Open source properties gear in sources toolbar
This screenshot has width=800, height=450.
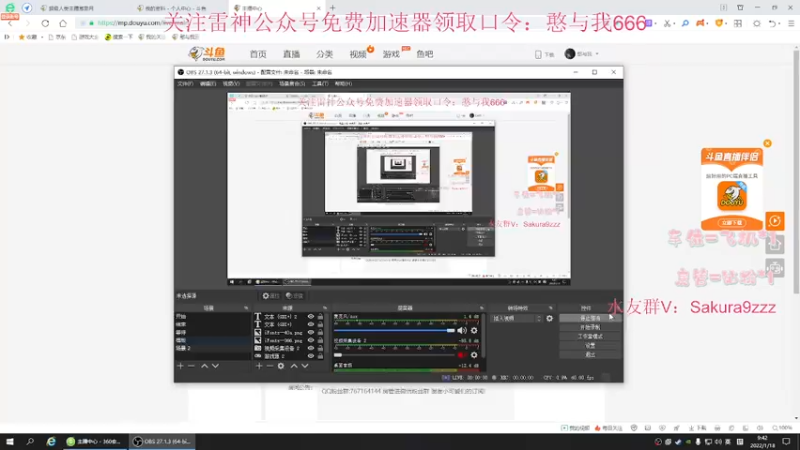coord(281,366)
